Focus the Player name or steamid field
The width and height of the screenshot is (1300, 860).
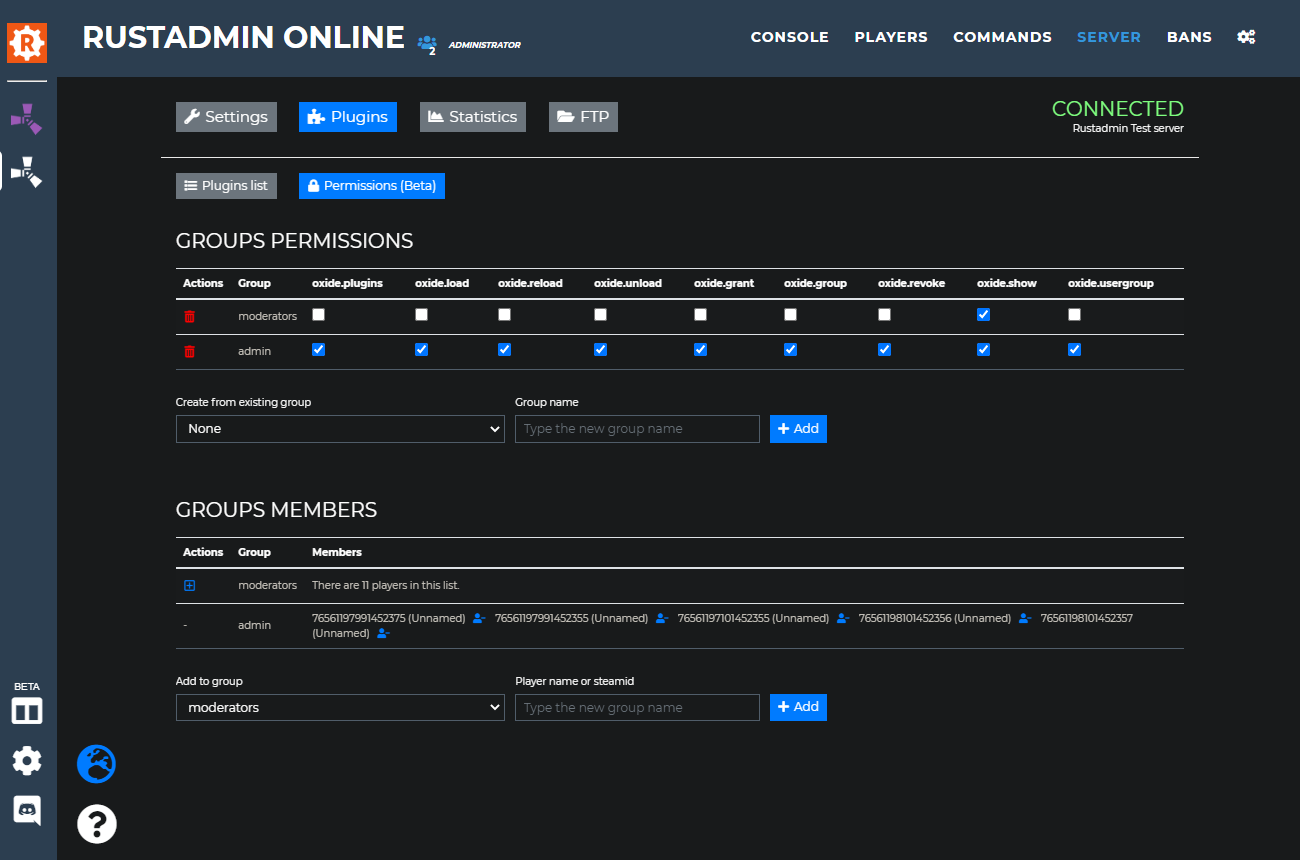pos(637,708)
